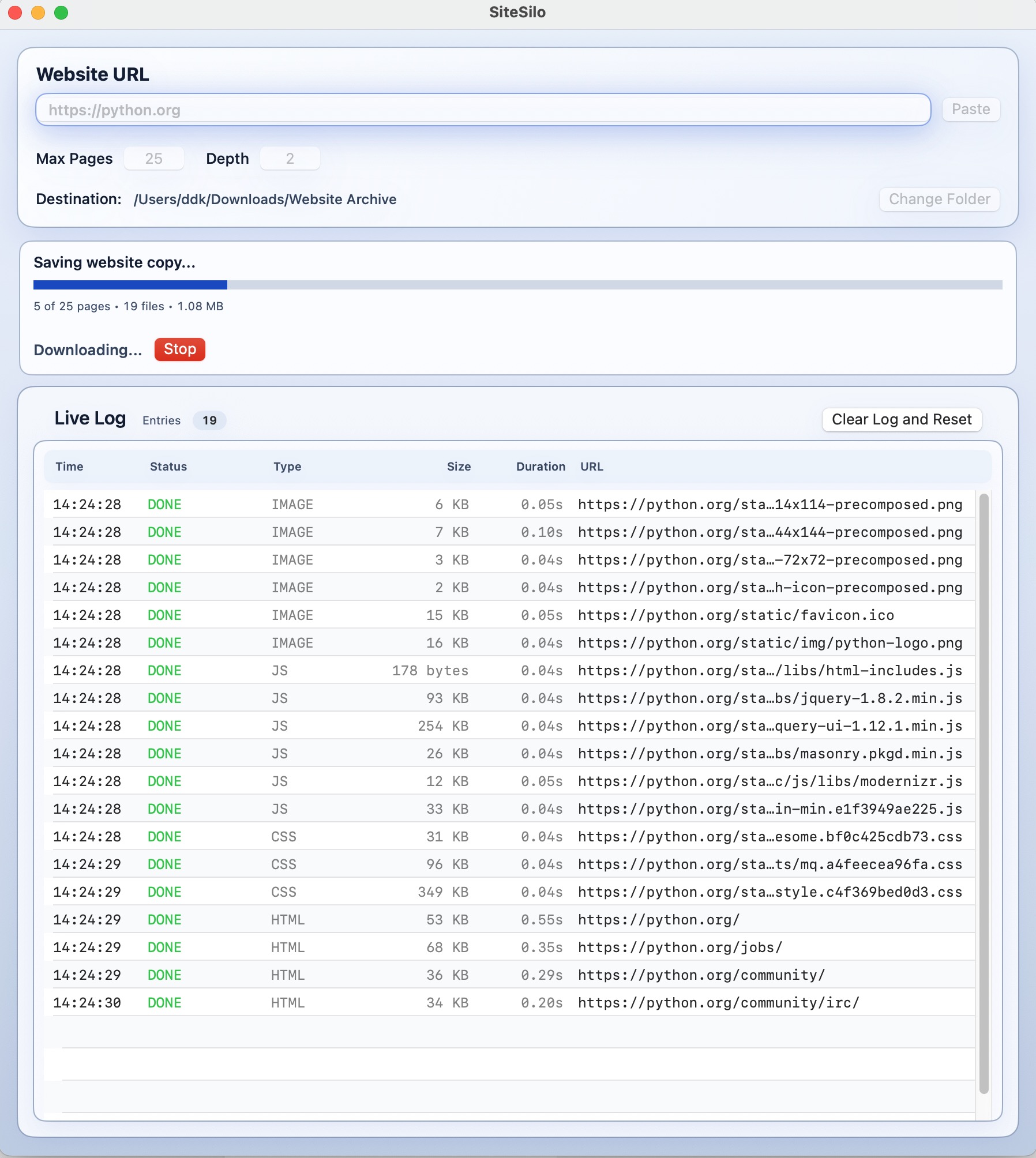Viewport: 1036px width, 1158px height.
Task: Click the 0.35s duration cell
Action: click(542, 948)
